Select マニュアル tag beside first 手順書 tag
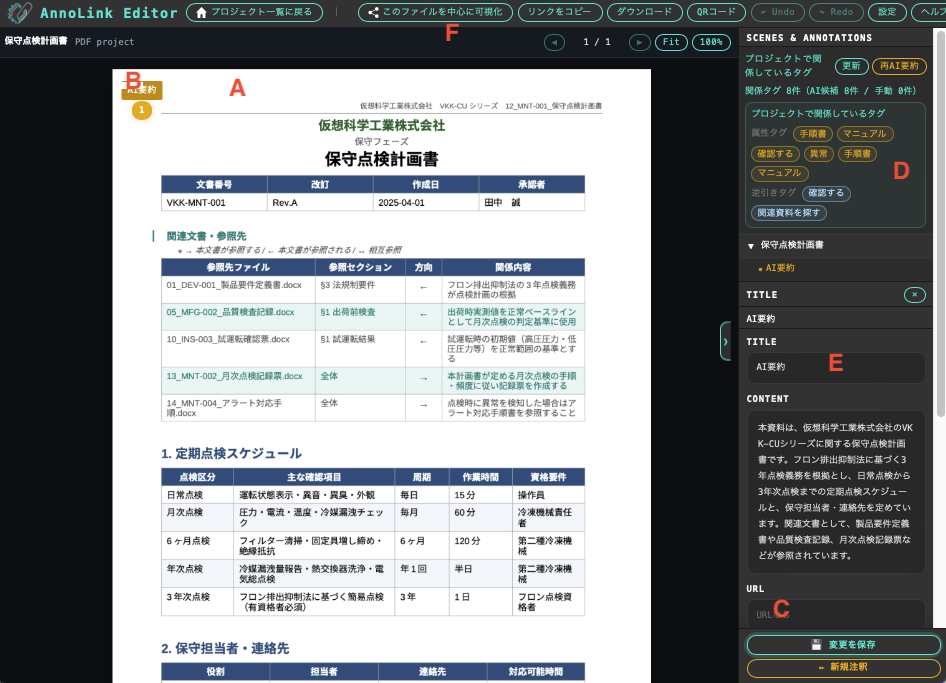This screenshot has width=946, height=683. pos(865,134)
